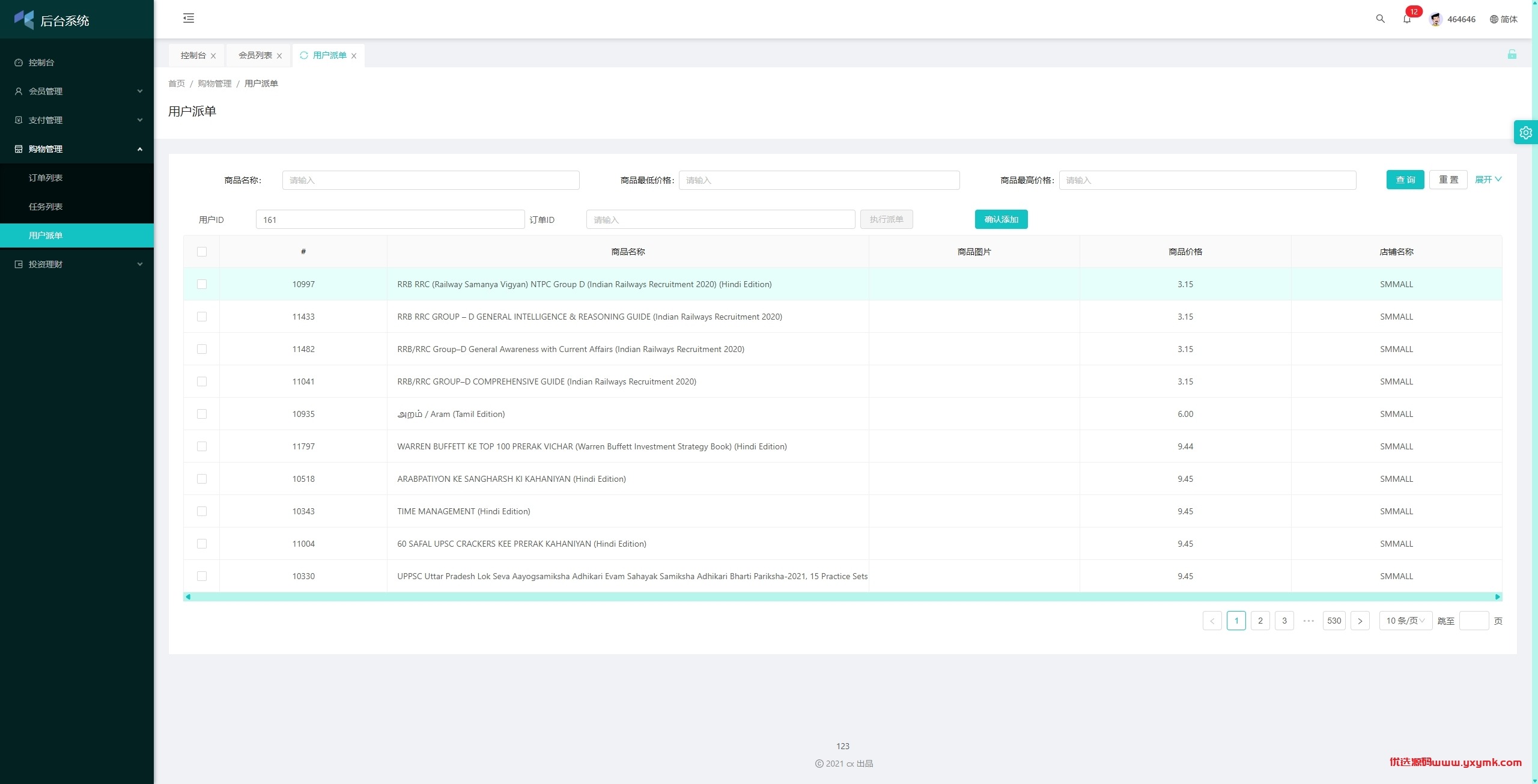
Task: Toggle the select-all checkbox in table header
Action: coord(202,252)
